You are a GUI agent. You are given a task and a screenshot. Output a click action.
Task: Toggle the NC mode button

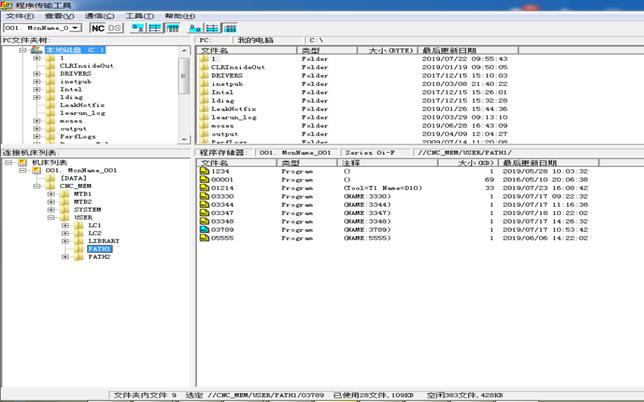point(98,28)
